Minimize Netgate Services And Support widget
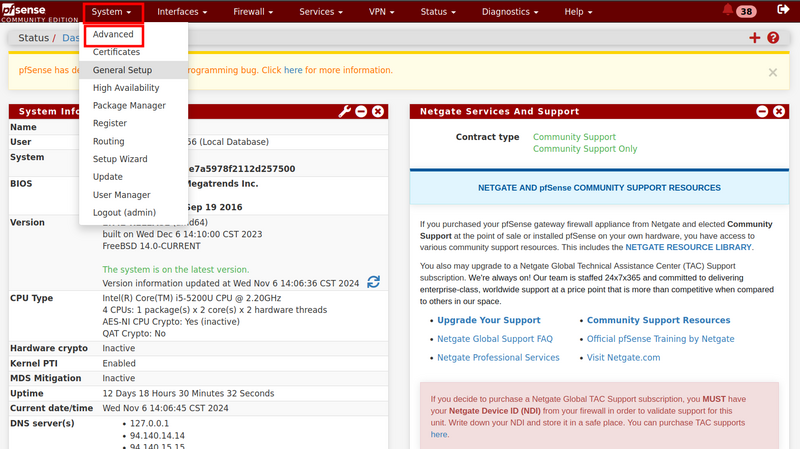This screenshot has height=449, width=800. (762, 111)
